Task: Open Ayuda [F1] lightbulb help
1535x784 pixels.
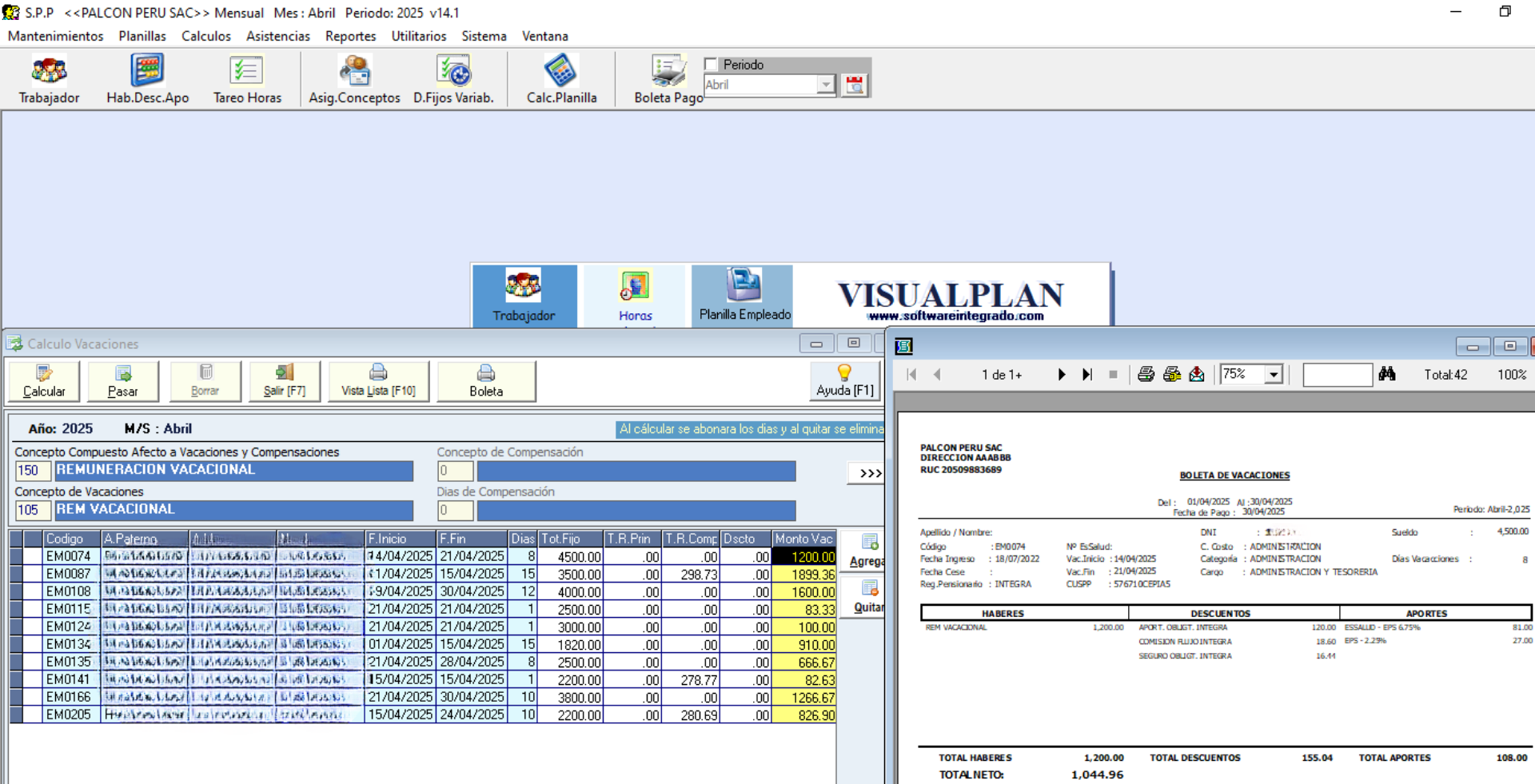Action: [x=845, y=381]
